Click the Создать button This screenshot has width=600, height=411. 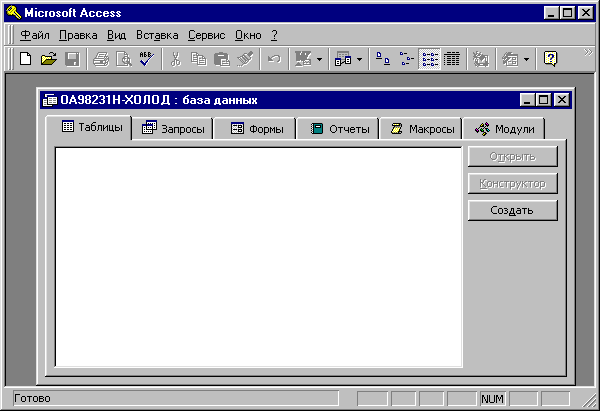[513, 210]
